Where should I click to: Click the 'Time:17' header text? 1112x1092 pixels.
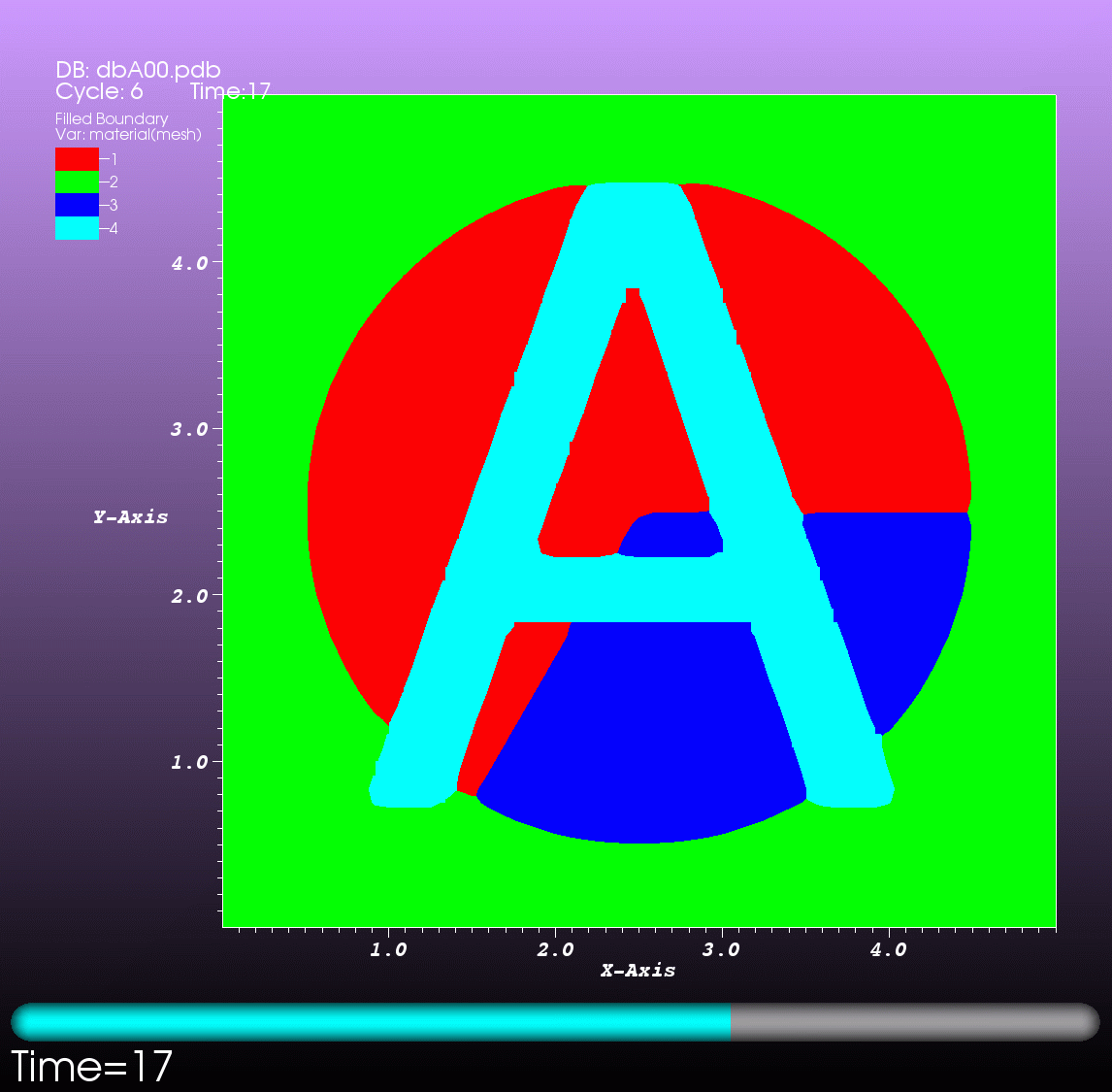231,91
